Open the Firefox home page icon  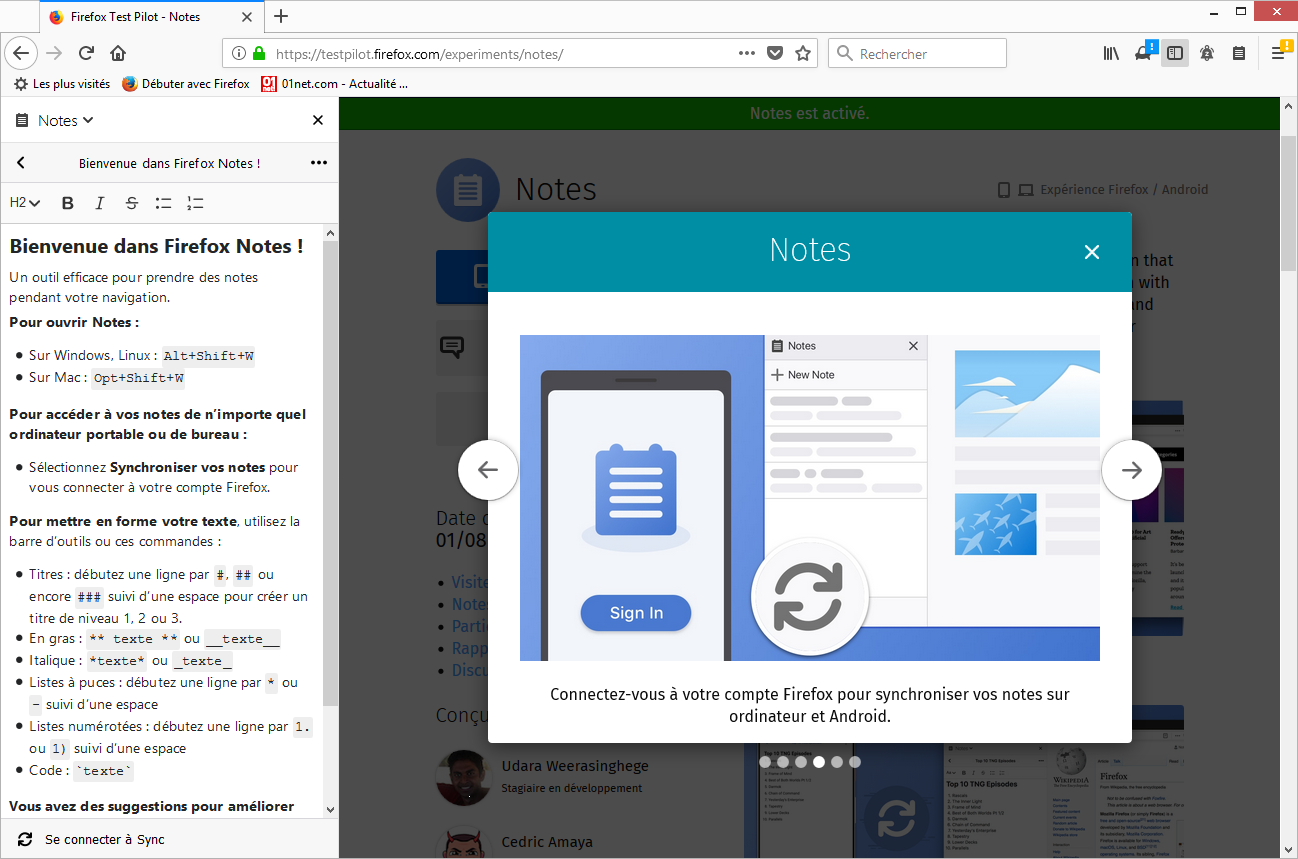coord(118,53)
